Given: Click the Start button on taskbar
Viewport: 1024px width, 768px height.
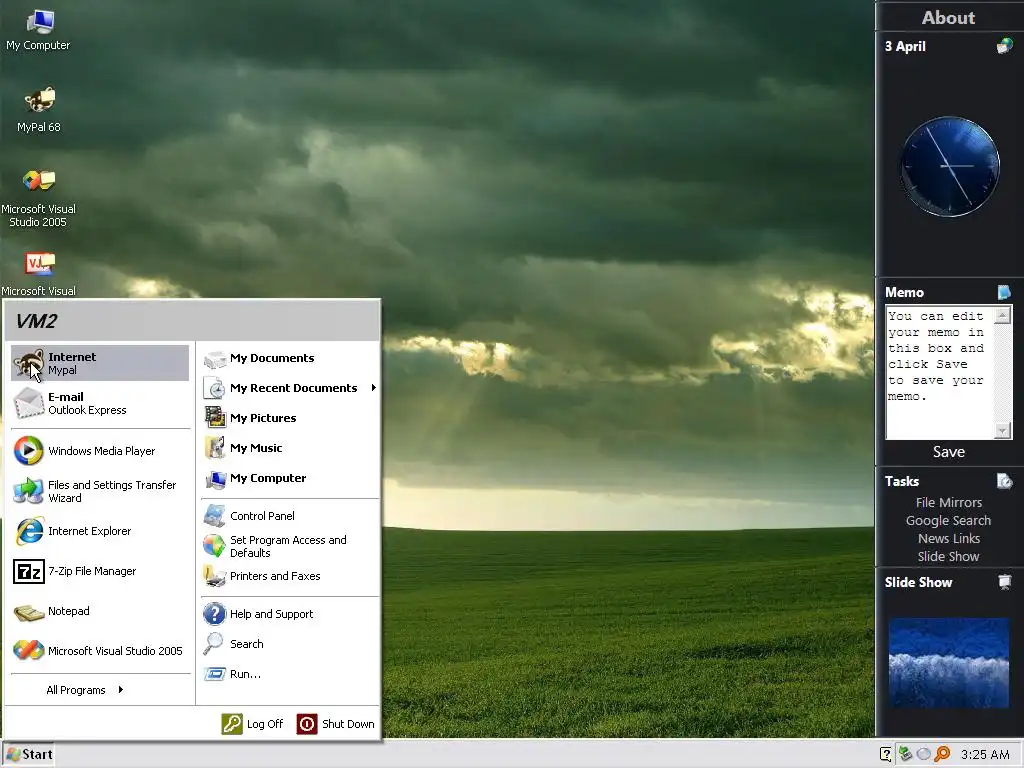Looking at the screenshot, I should [29, 754].
